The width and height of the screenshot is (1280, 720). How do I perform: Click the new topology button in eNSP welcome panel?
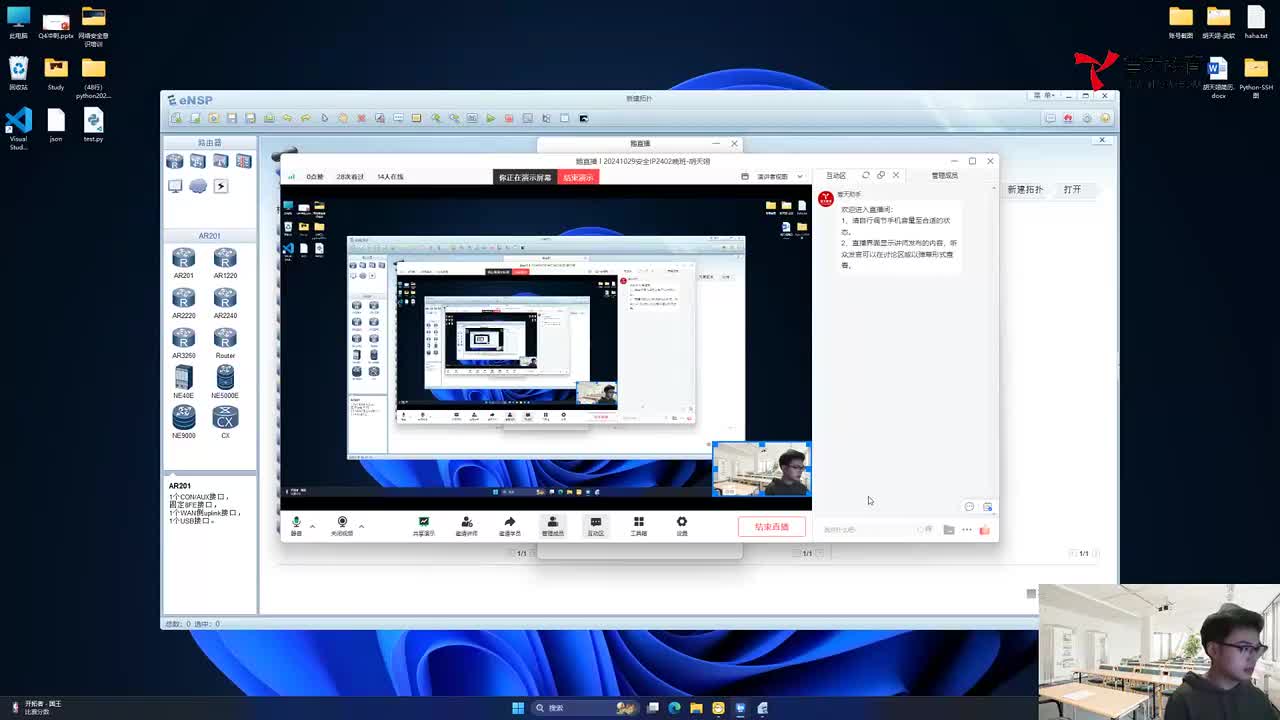click(1025, 189)
